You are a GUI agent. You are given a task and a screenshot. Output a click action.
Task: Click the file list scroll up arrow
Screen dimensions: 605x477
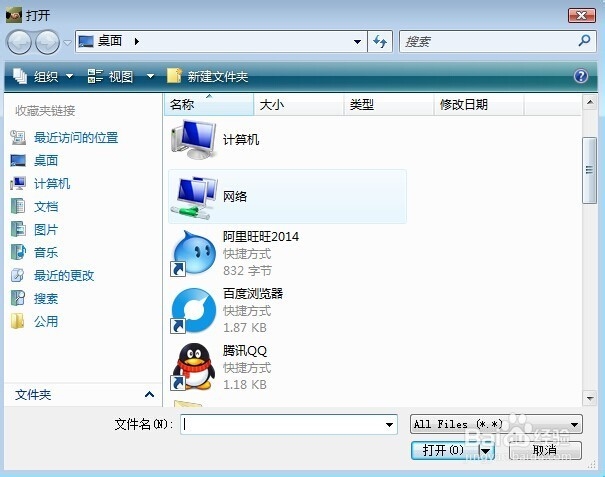[x=590, y=103]
